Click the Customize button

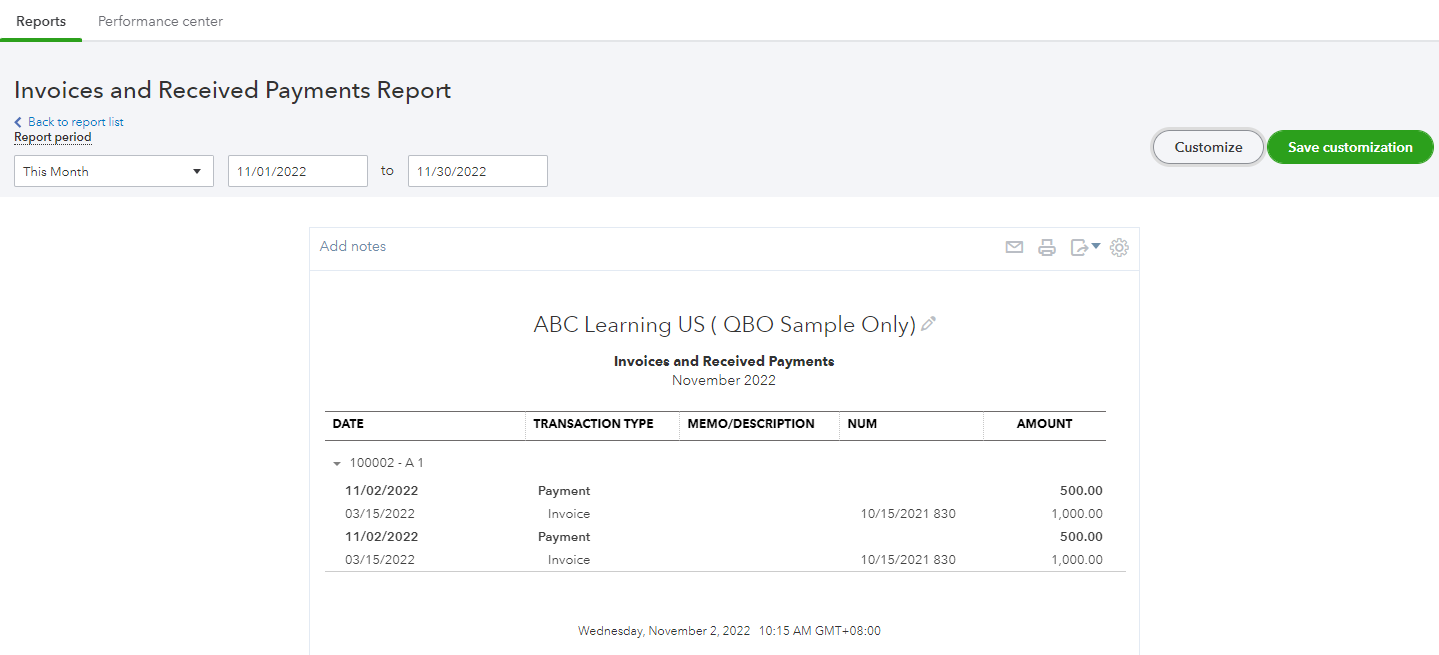point(1208,147)
